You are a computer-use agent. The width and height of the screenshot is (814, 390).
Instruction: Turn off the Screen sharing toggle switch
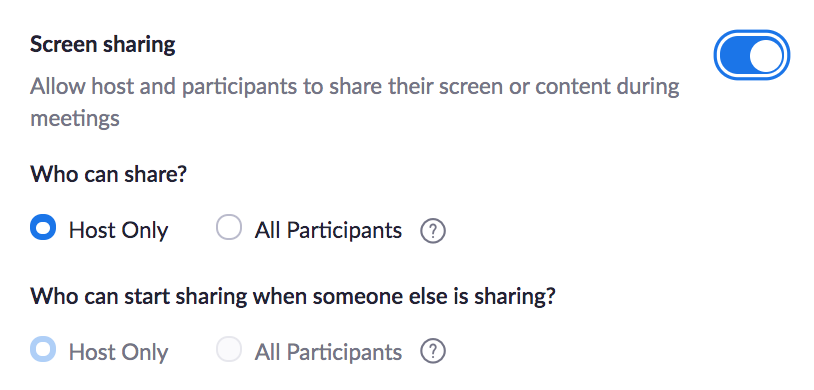tap(752, 56)
